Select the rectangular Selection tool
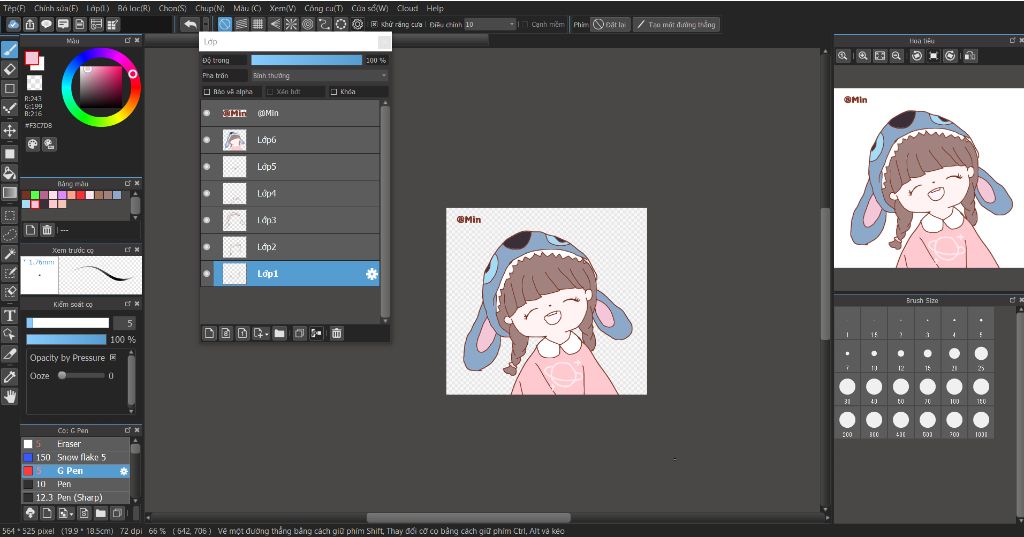 pyautogui.click(x=10, y=215)
